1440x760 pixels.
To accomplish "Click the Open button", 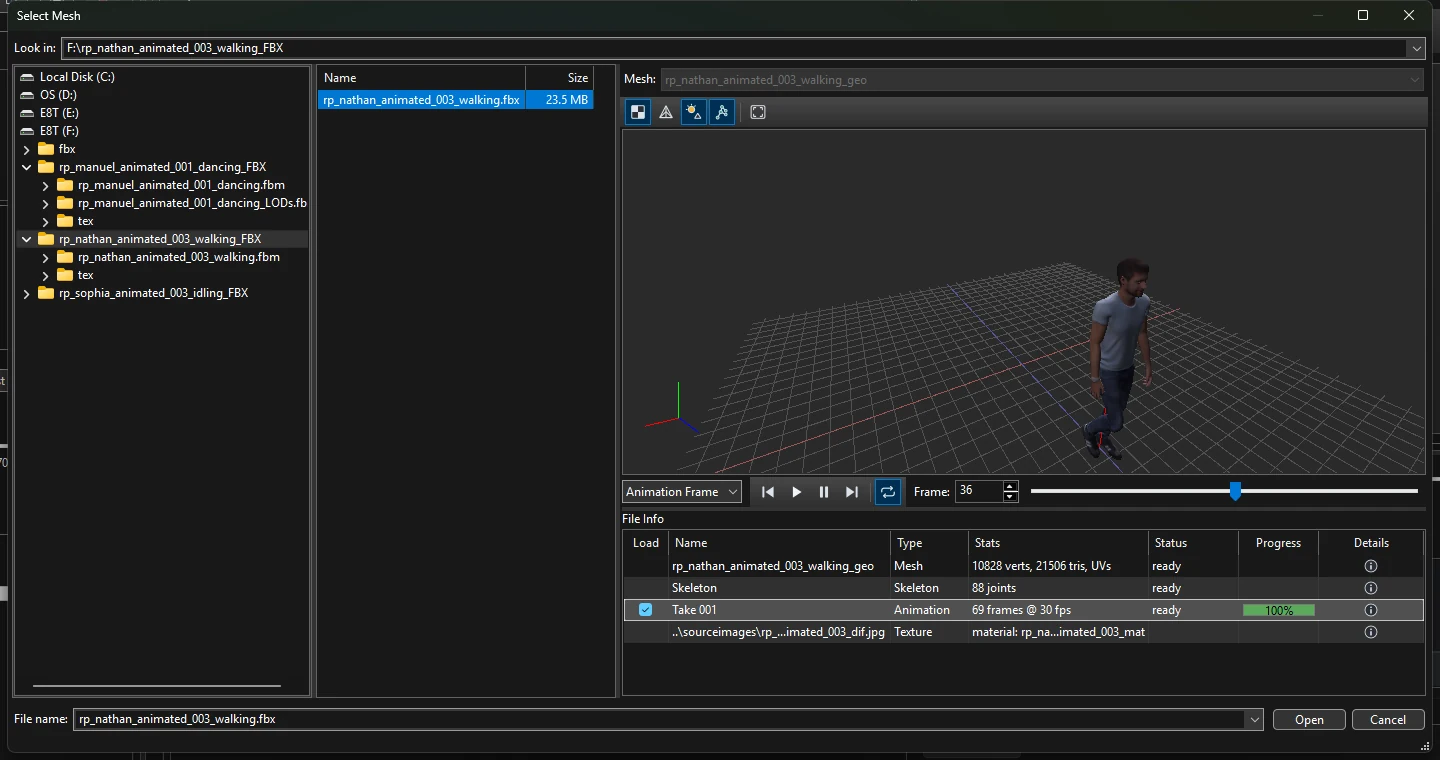I will click(x=1309, y=720).
